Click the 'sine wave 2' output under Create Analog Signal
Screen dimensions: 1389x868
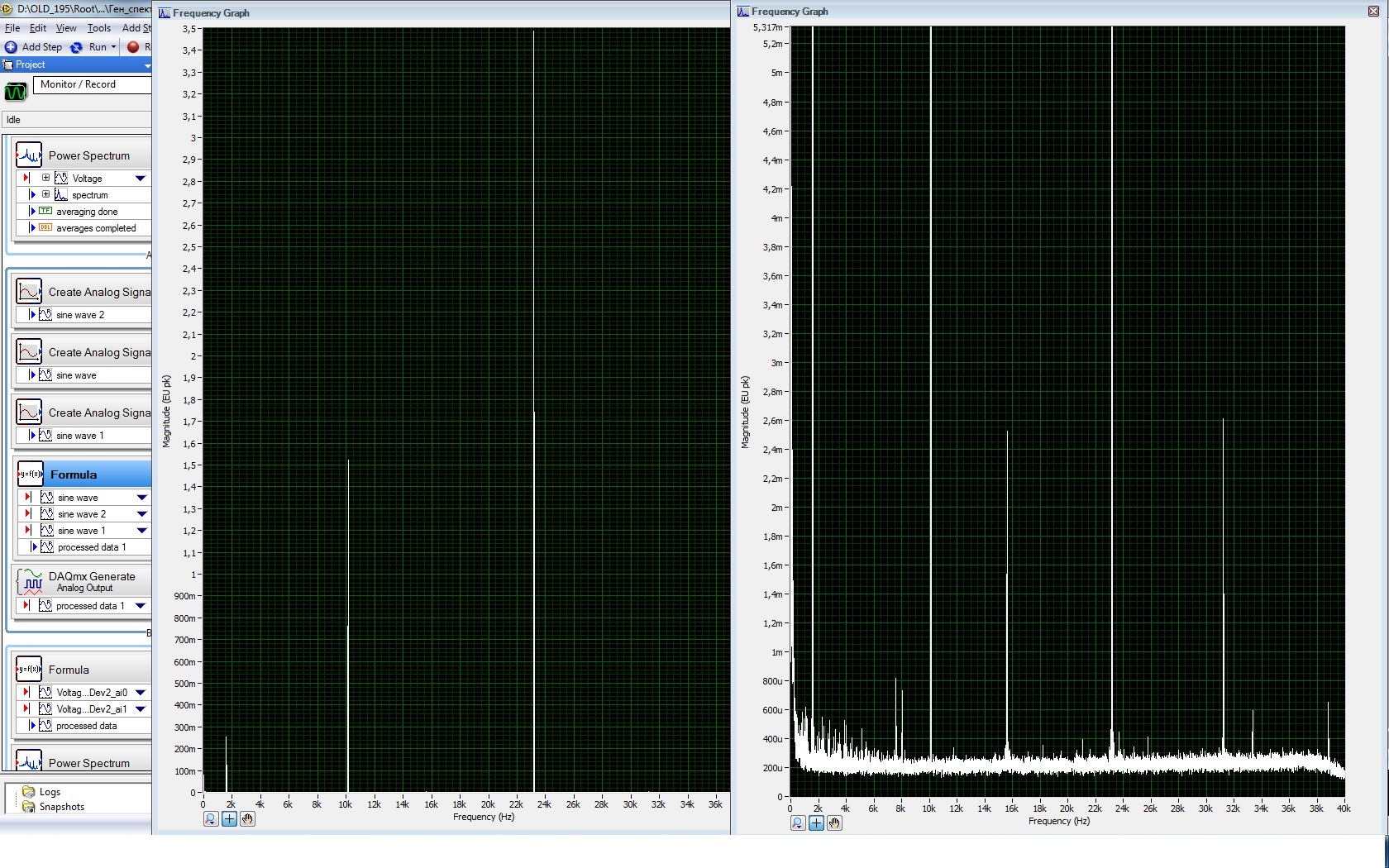(84, 315)
